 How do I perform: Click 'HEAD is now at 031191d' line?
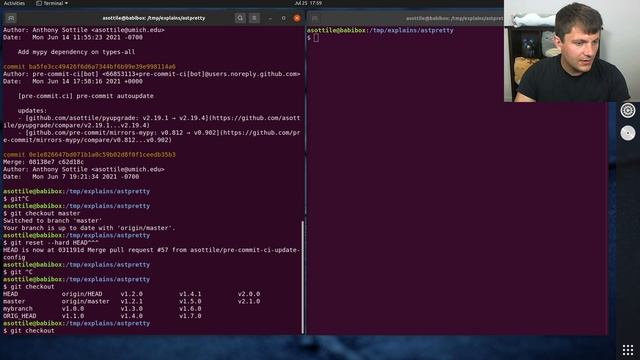click(x=151, y=253)
